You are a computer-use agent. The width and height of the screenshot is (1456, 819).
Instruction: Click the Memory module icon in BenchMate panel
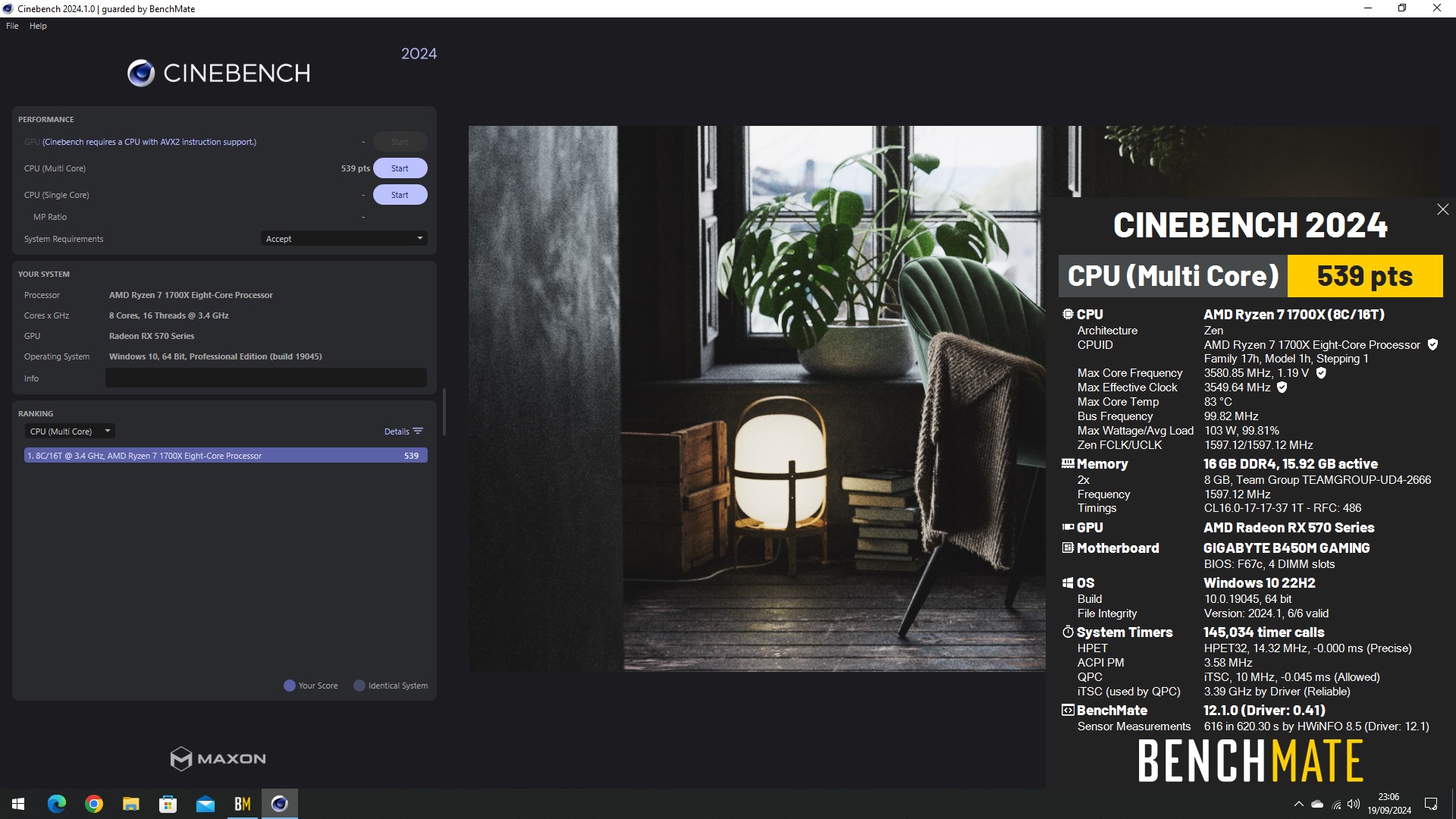point(1068,463)
